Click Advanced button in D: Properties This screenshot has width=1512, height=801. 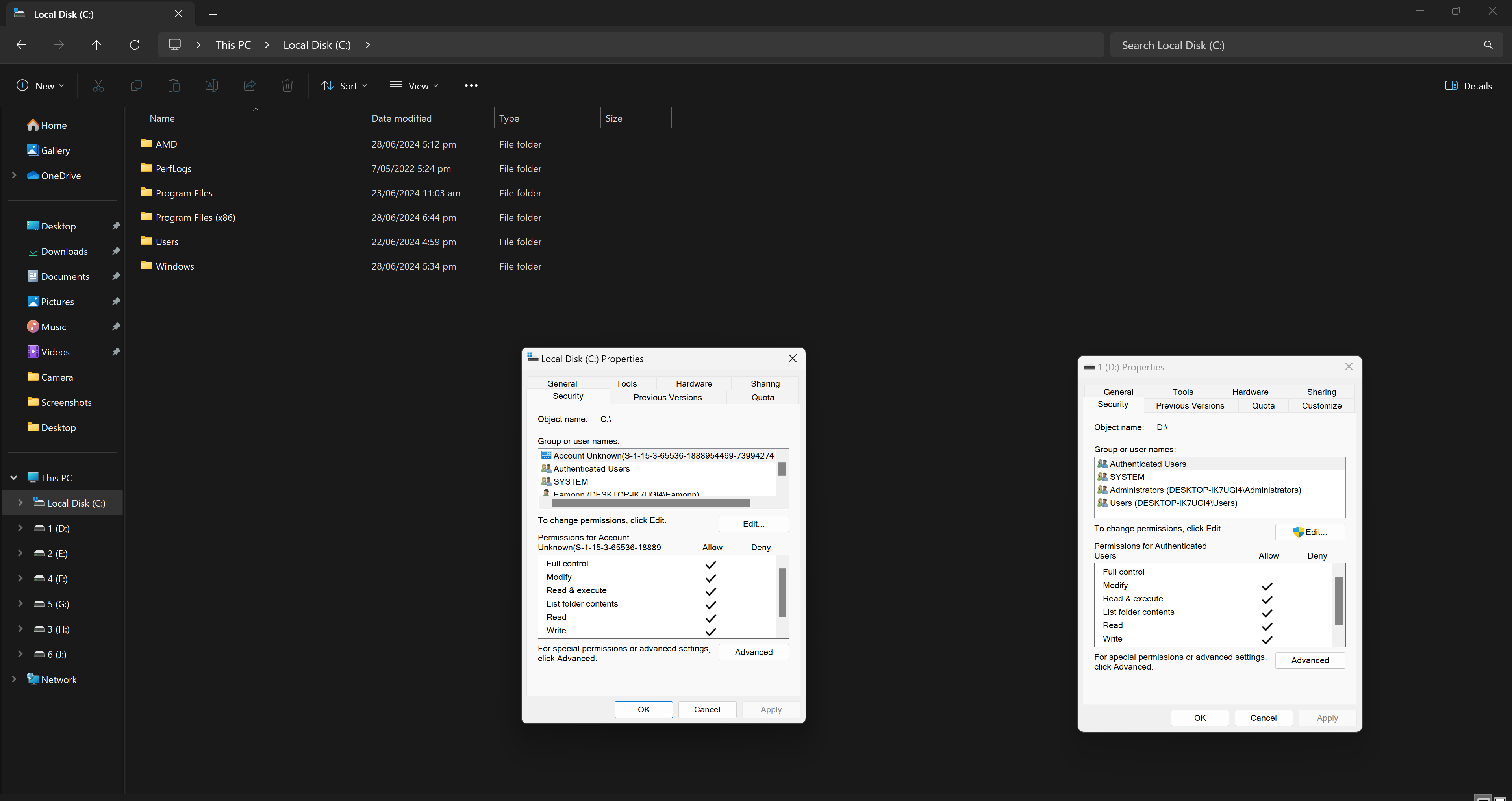pos(1310,660)
